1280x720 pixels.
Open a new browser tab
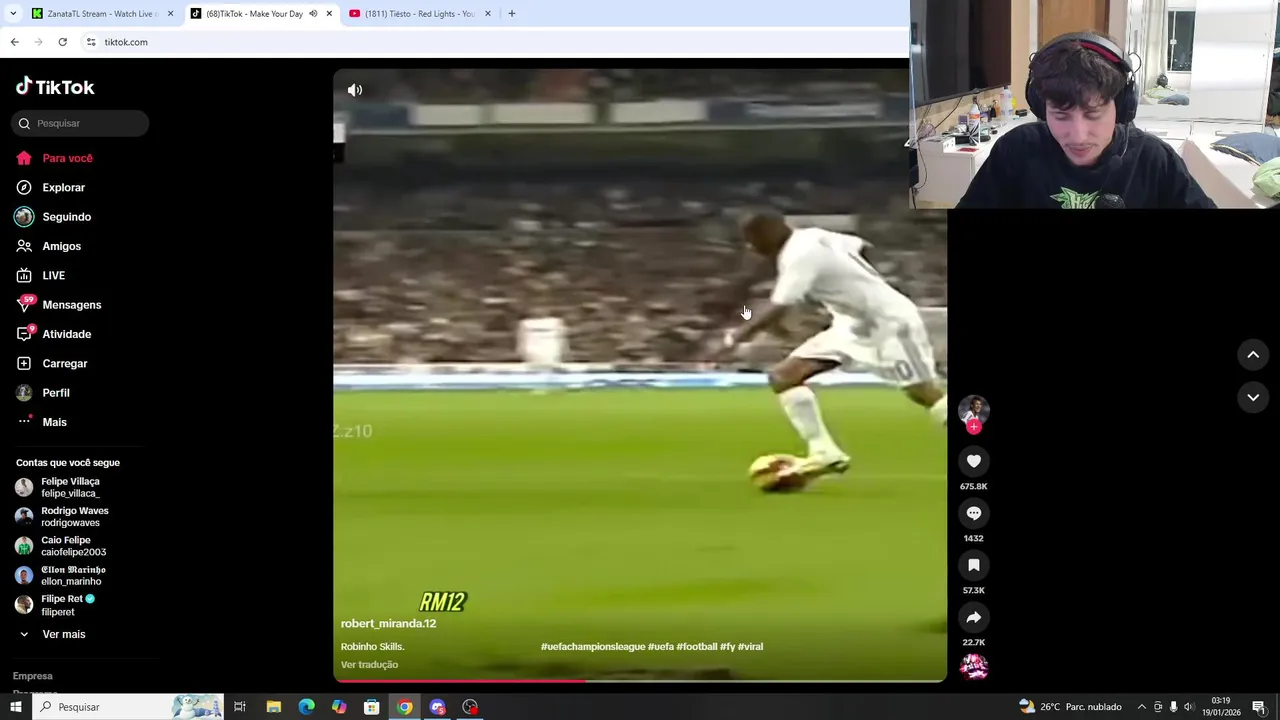[x=512, y=14]
